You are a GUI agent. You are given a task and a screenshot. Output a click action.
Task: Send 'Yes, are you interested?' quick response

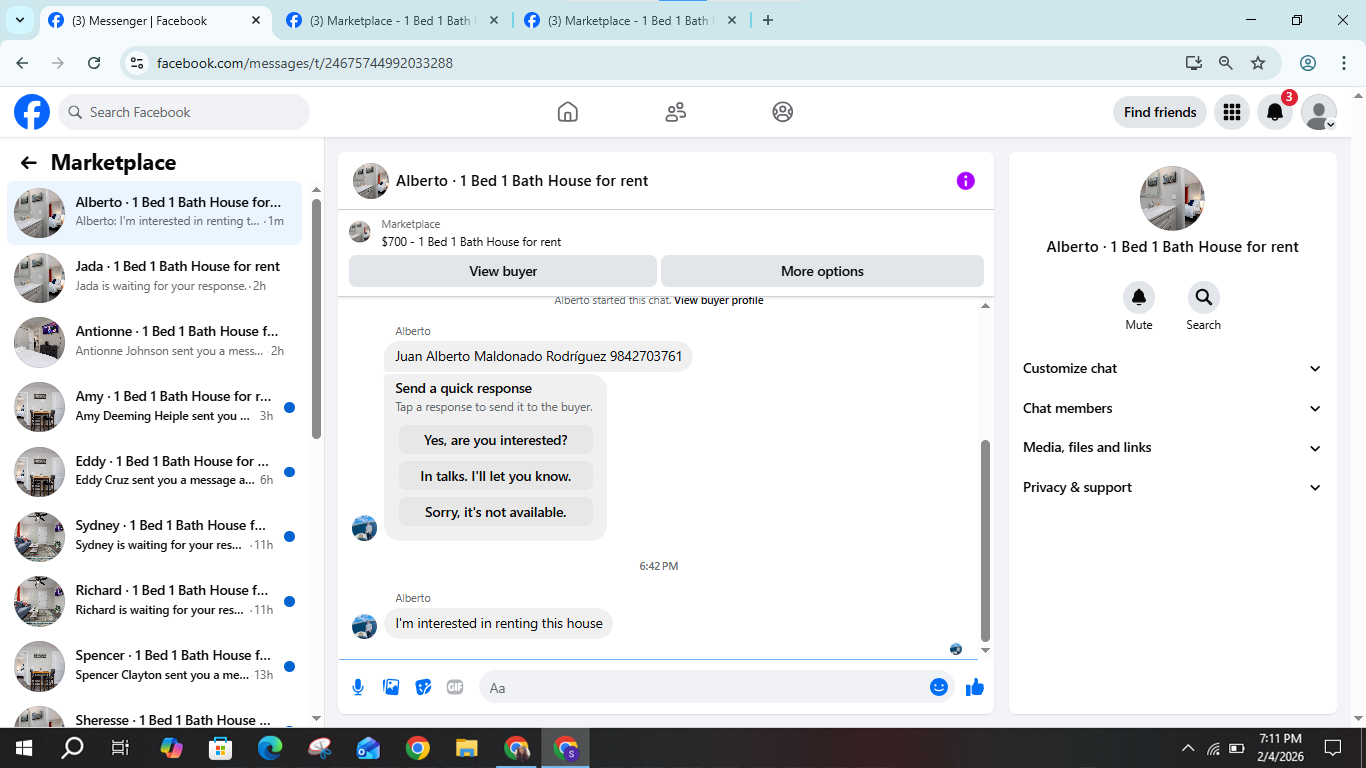coord(496,440)
